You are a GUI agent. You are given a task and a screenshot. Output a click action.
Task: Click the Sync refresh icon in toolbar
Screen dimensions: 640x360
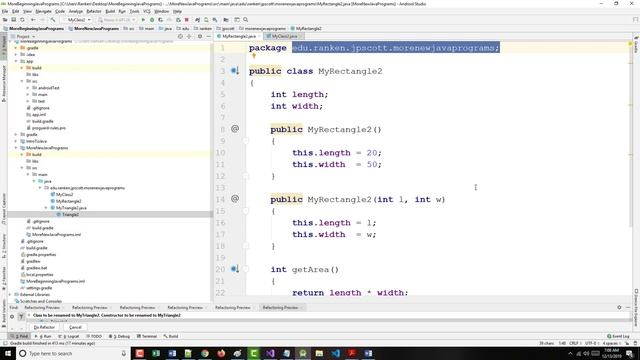click(22, 20)
